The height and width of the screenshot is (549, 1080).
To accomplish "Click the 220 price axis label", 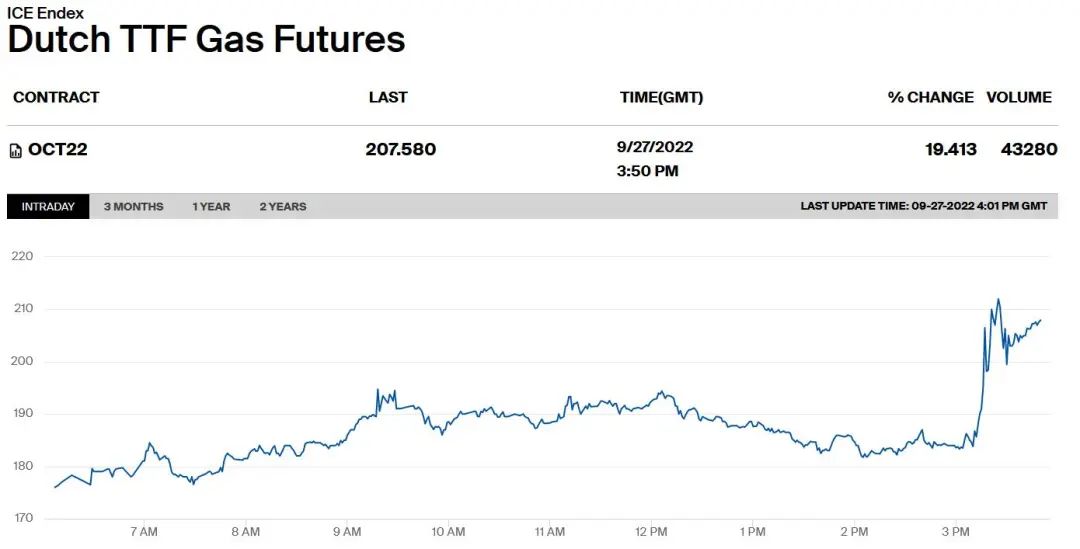I will [22, 256].
